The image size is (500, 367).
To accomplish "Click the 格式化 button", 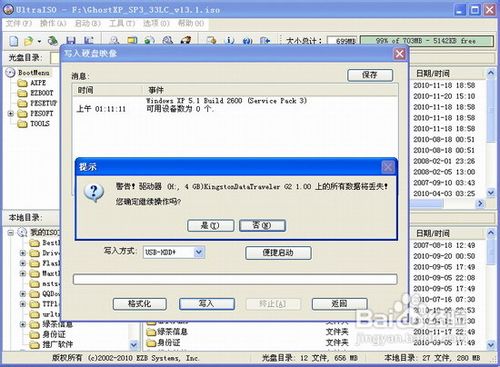I will [140, 304].
